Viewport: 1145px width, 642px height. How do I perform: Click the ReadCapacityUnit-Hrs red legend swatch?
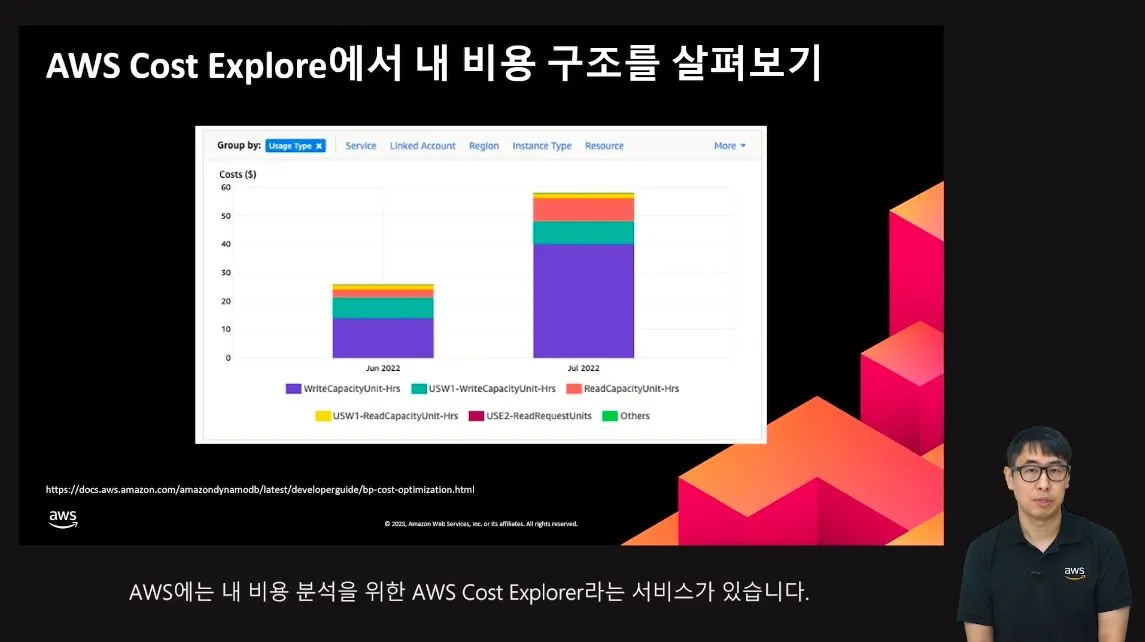pos(574,389)
